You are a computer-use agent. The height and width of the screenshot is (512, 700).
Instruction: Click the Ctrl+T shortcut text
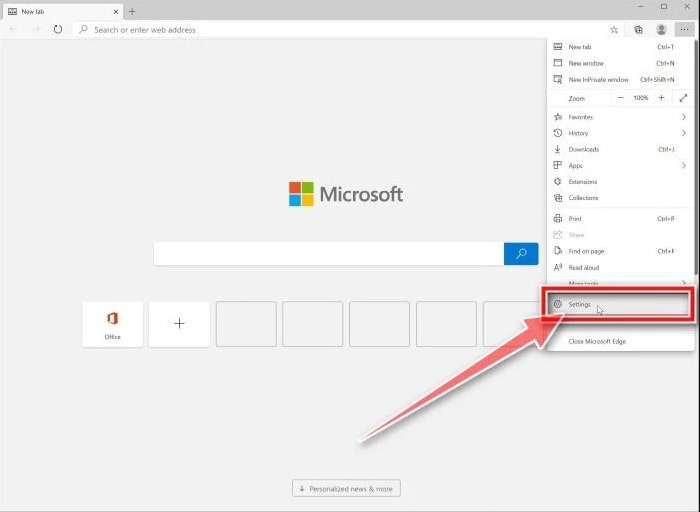(x=666, y=47)
